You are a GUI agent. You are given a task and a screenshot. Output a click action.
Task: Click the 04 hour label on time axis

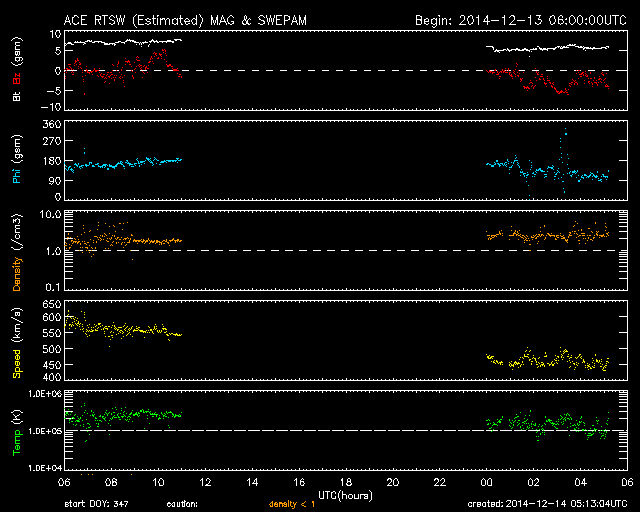[580, 482]
